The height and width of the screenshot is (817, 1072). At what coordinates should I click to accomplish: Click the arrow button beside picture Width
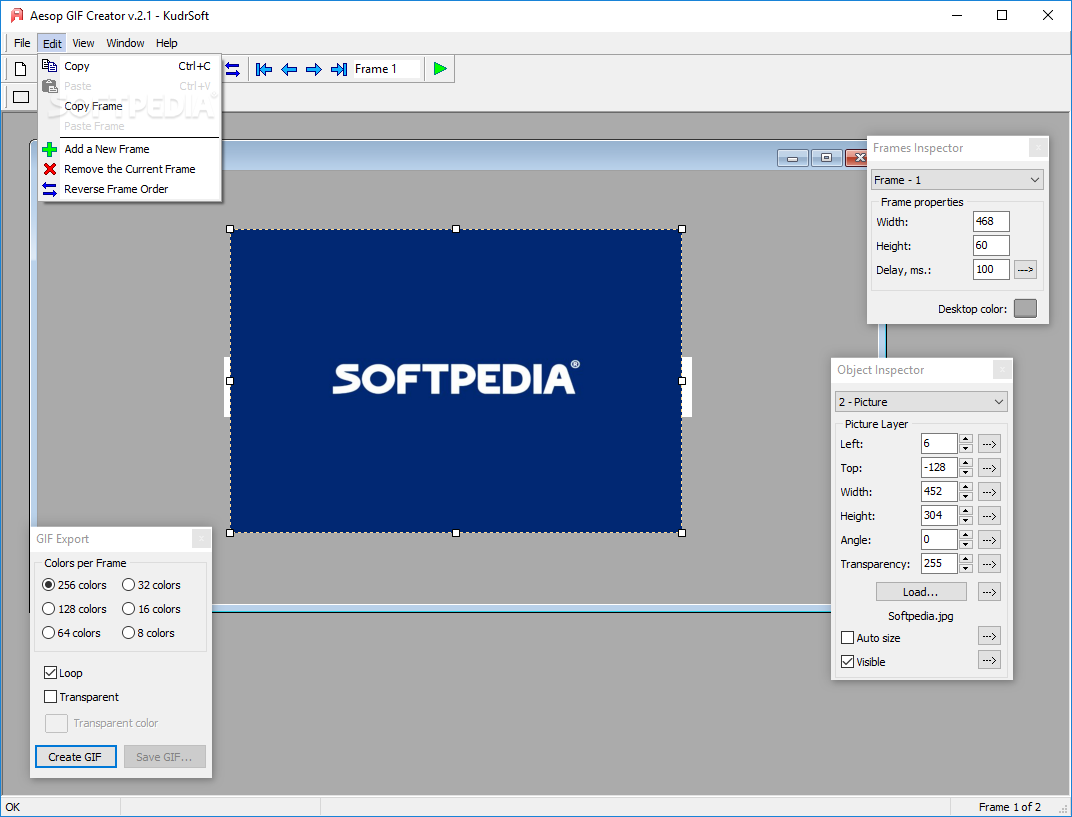coord(989,492)
